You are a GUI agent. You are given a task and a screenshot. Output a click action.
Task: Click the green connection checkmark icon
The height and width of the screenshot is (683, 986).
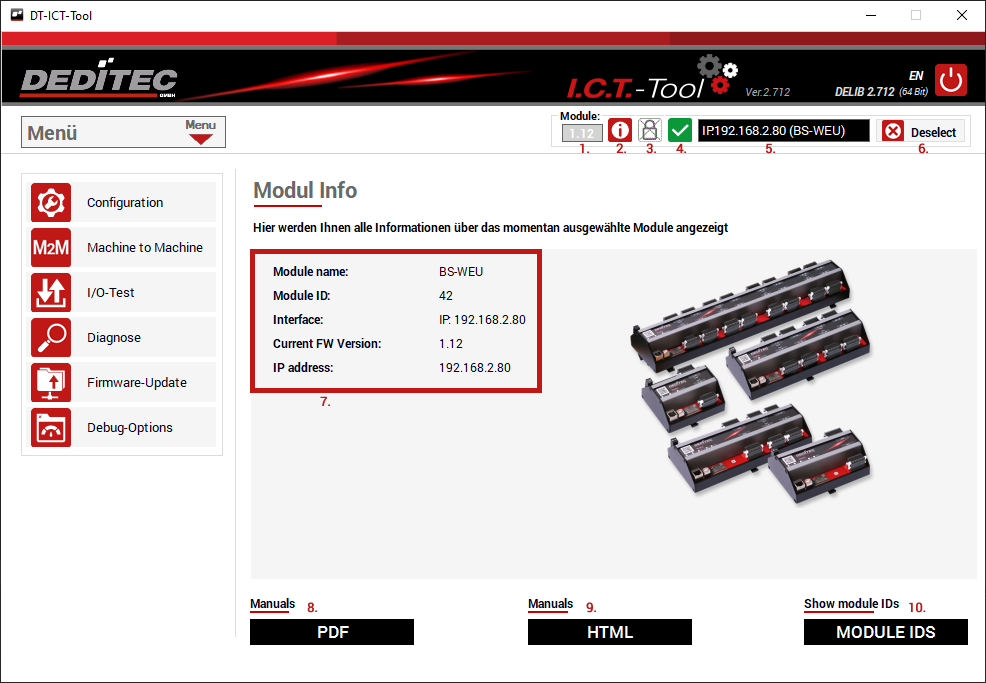pos(680,131)
